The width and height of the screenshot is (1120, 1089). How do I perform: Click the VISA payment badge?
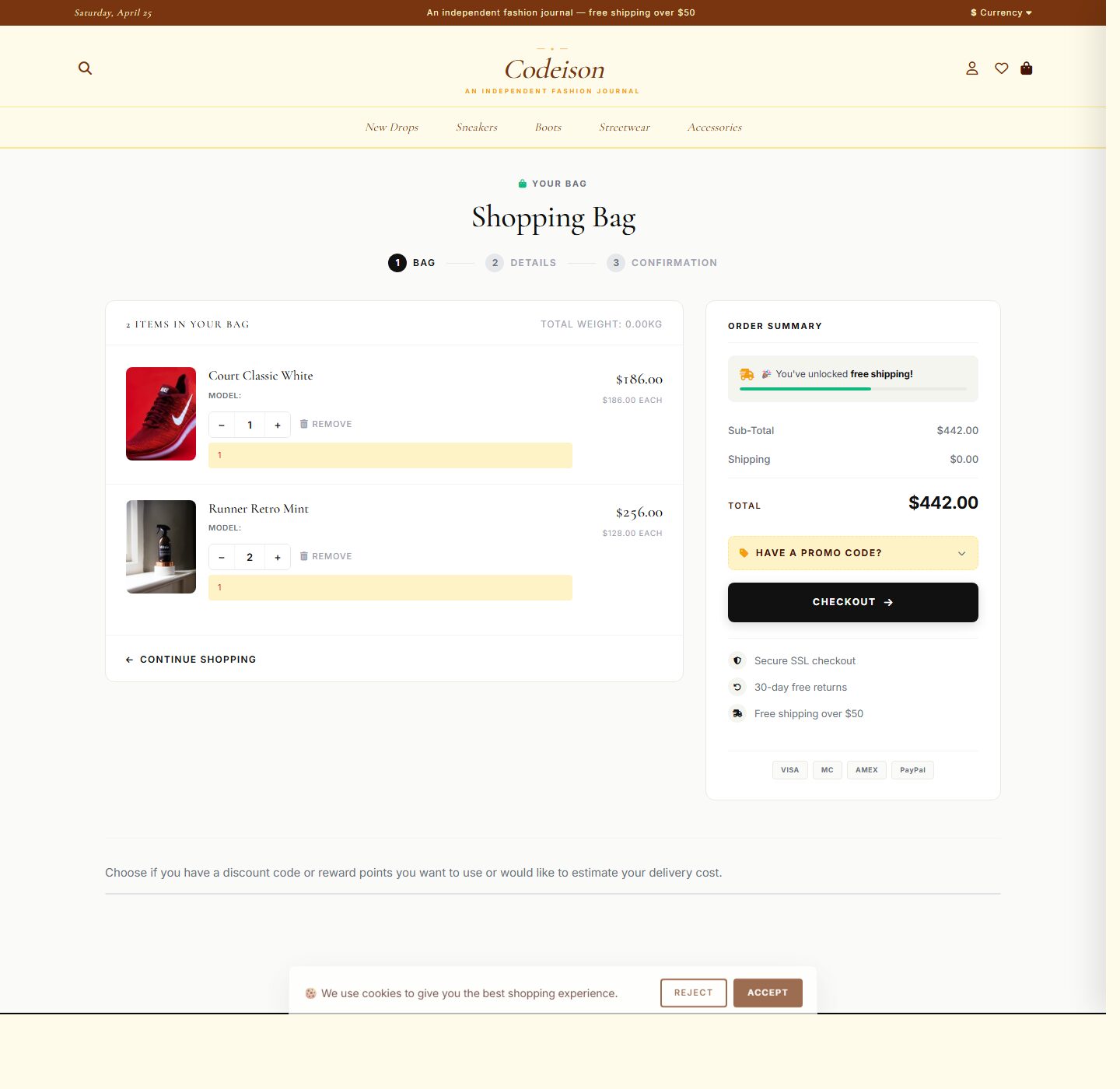[790, 770]
